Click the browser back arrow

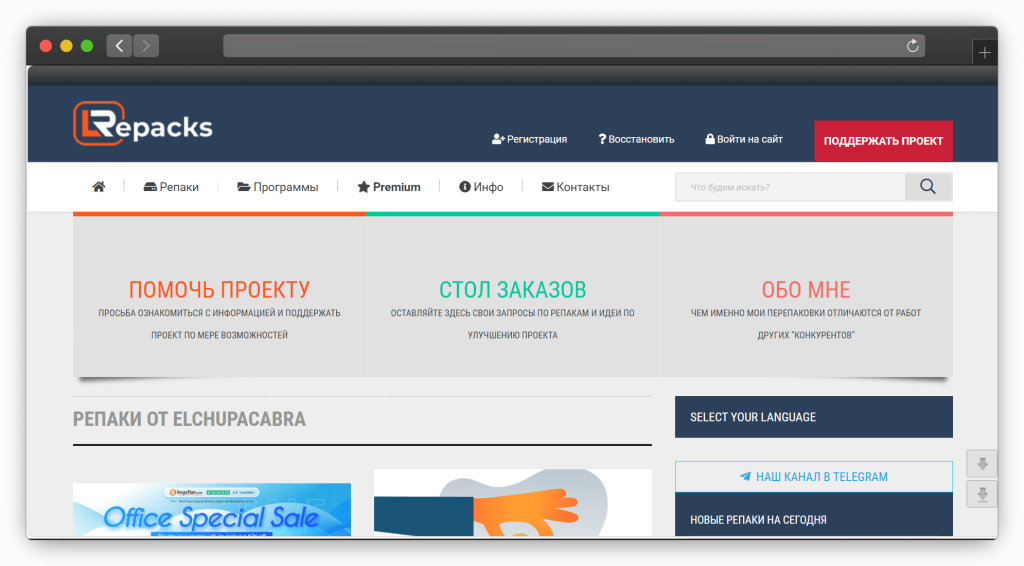coord(119,46)
